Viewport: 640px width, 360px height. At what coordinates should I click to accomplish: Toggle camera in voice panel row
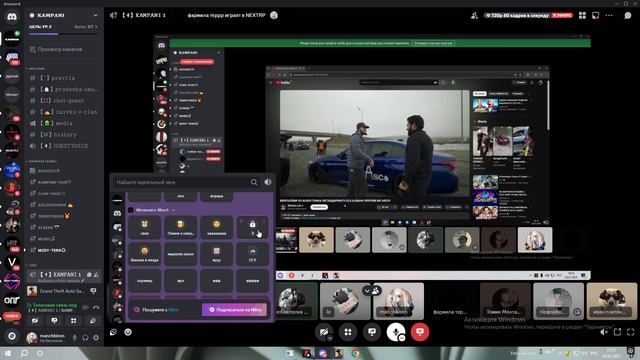coord(35,321)
